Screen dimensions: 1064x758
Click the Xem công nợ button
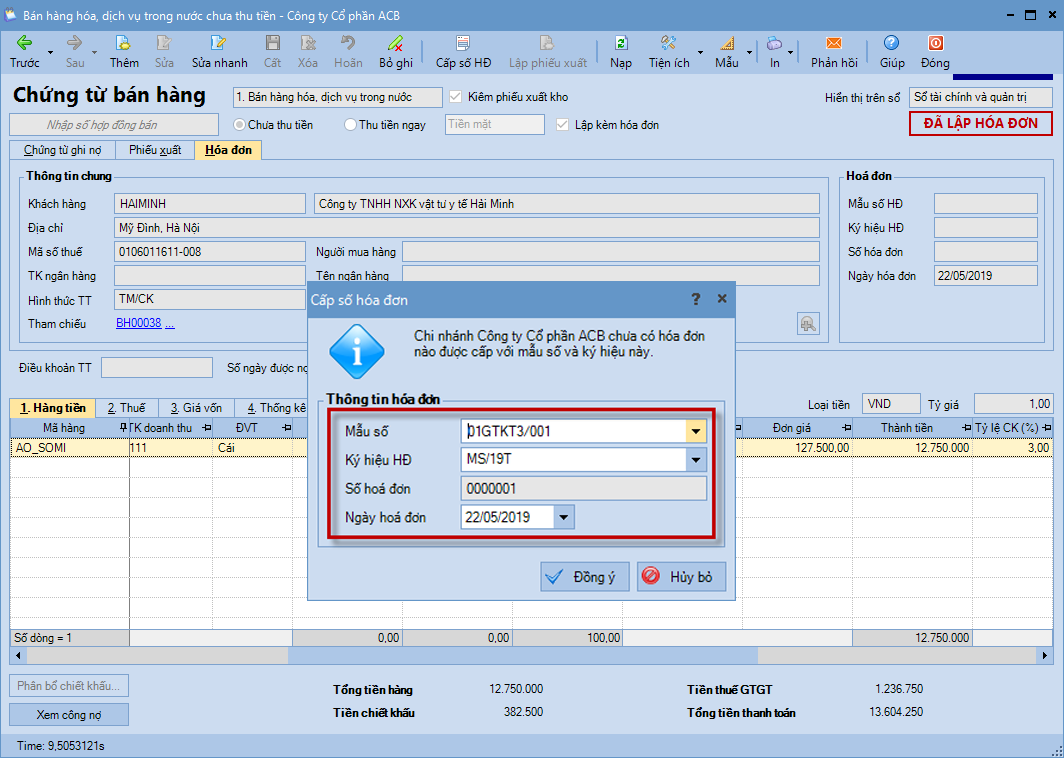69,715
